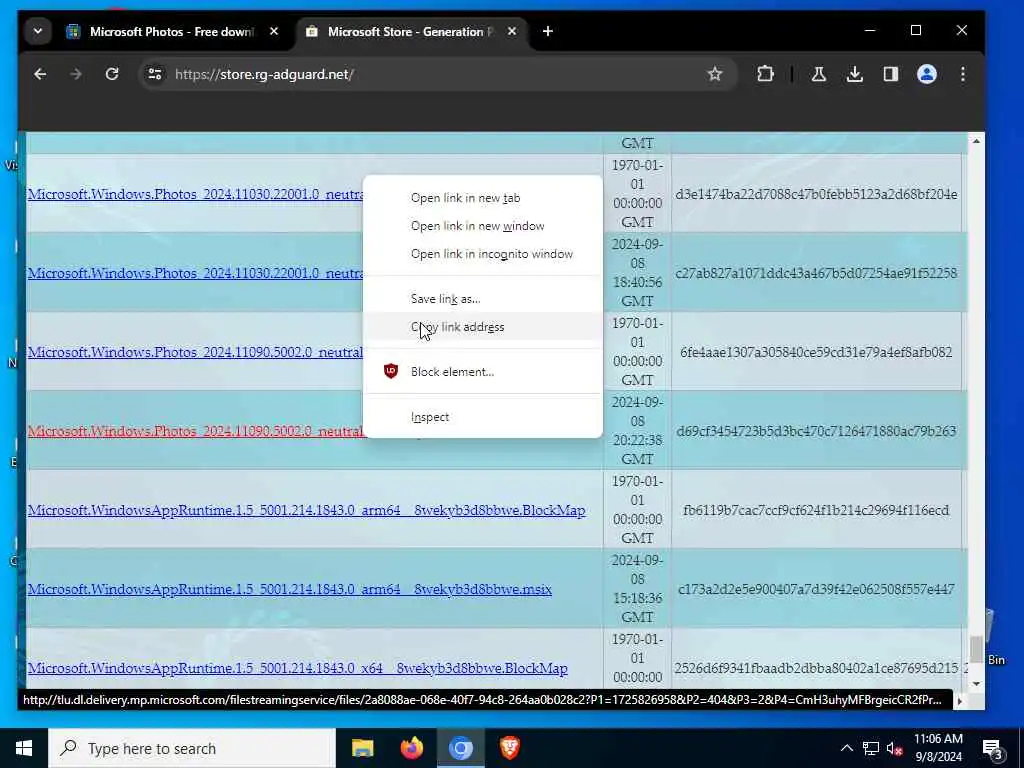The image size is (1024, 768).
Task: Click hash c173a2d2e5e900407a7d39f42e062508f557e447
Action: [x=816, y=589]
